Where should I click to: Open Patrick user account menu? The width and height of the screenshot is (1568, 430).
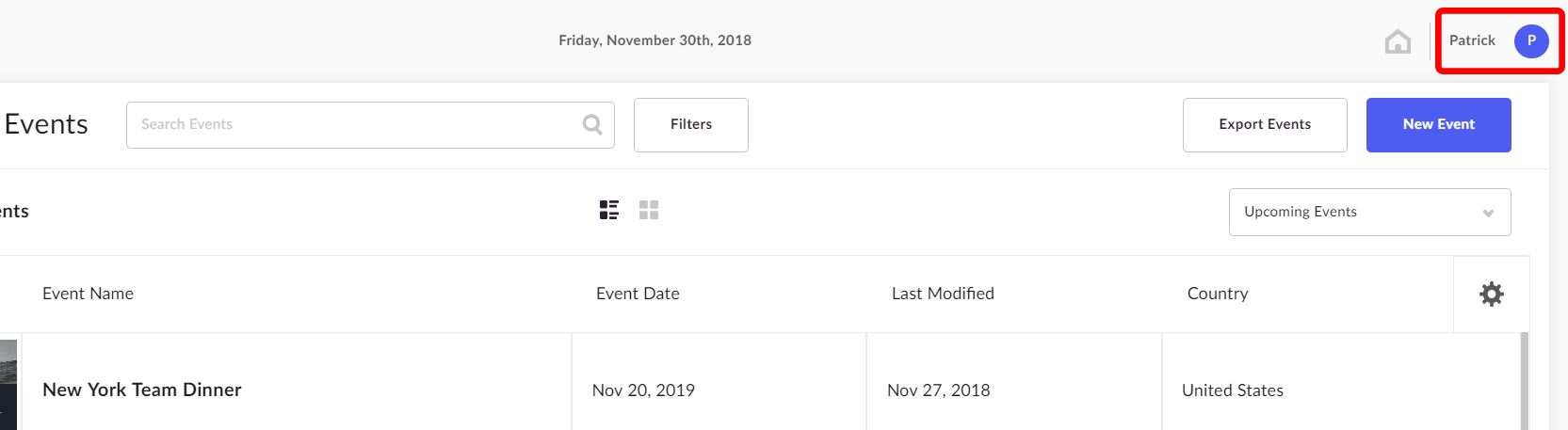click(x=1499, y=40)
